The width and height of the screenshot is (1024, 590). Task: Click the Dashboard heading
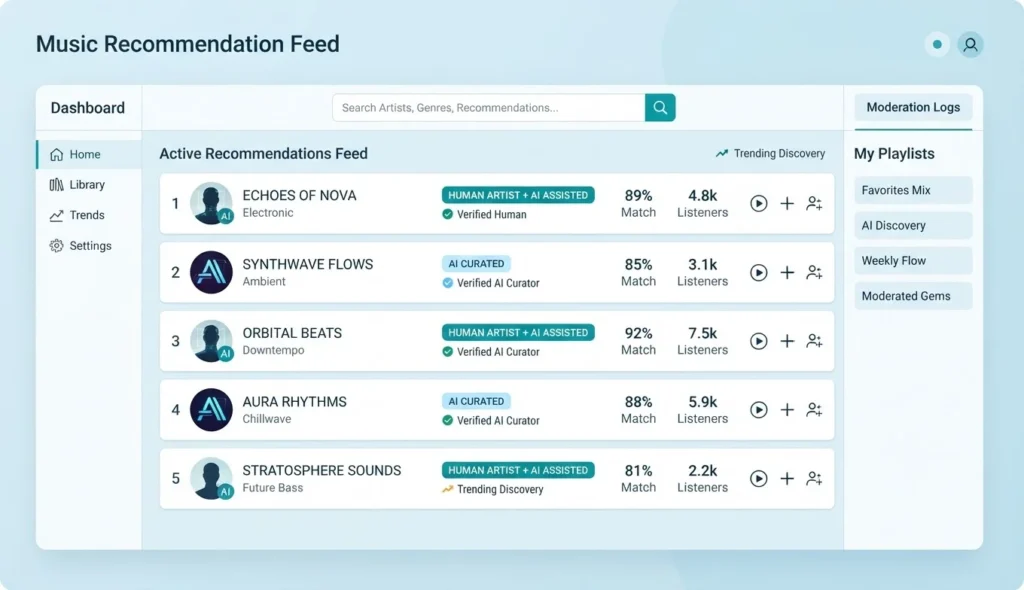pyautogui.click(x=88, y=108)
